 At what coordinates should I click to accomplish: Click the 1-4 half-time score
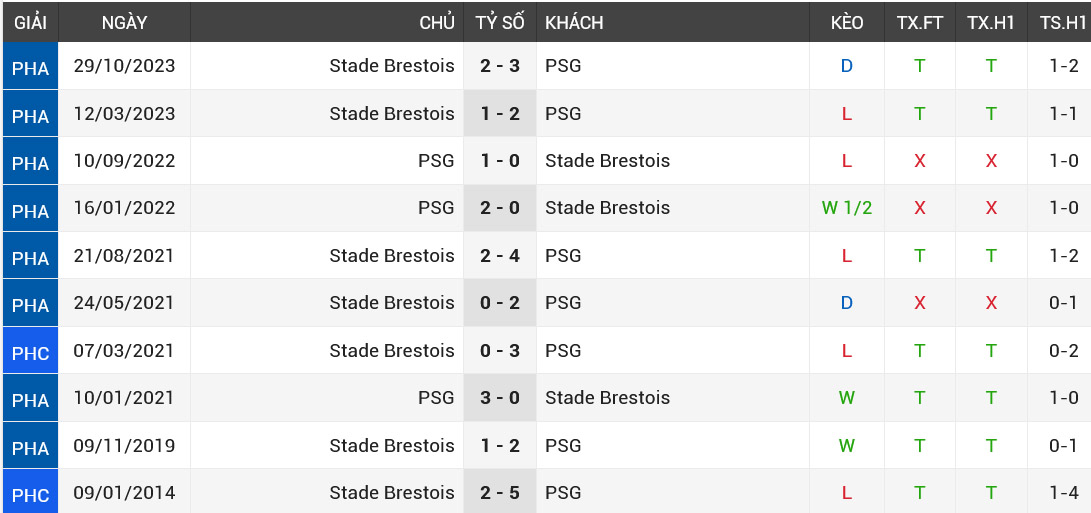(1063, 492)
